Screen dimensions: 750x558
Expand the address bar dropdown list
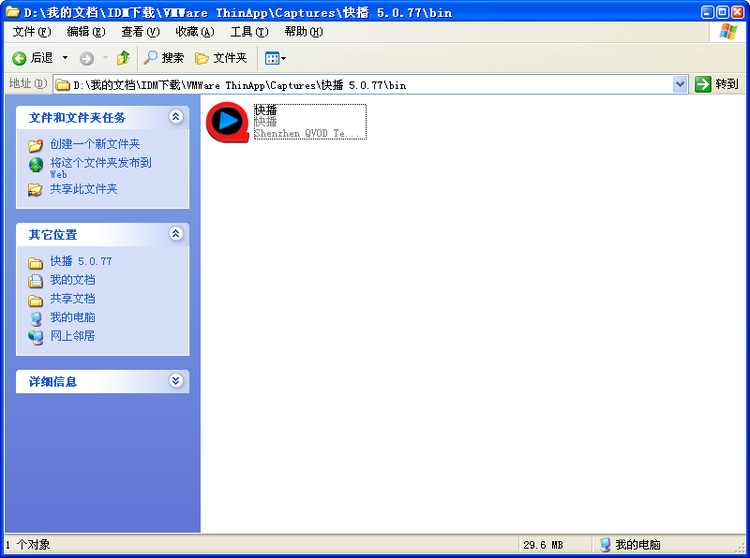pyautogui.click(x=680, y=85)
